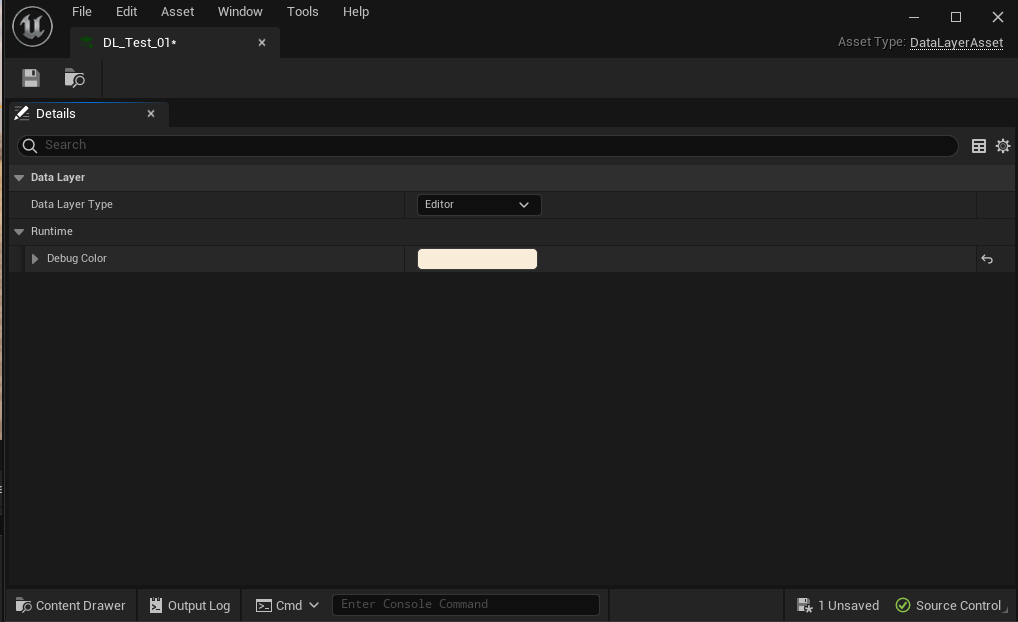Focus the Details search field
The width and height of the screenshot is (1018, 622).
click(x=488, y=145)
